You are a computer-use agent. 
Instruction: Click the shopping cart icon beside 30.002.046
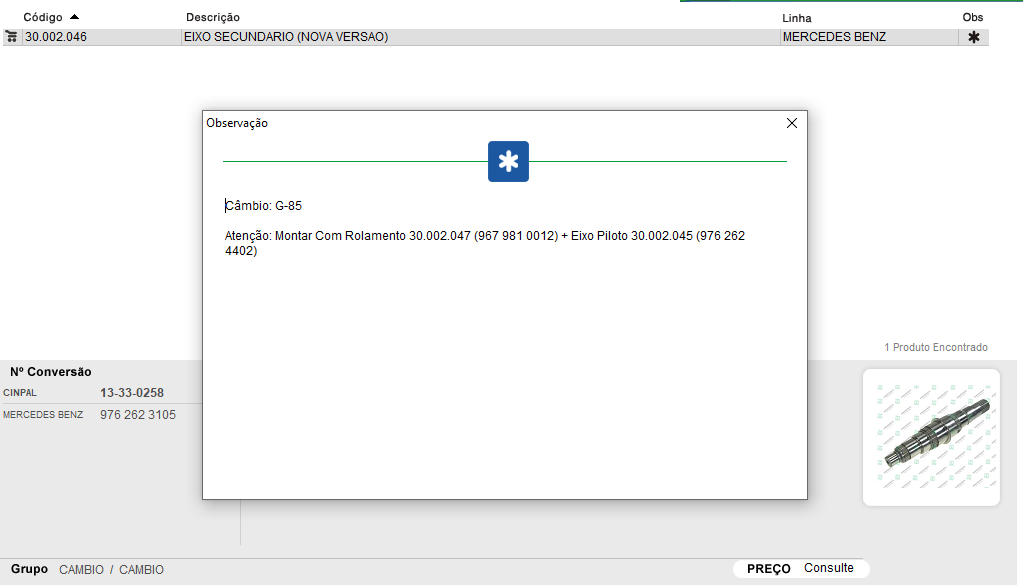click(x=11, y=37)
